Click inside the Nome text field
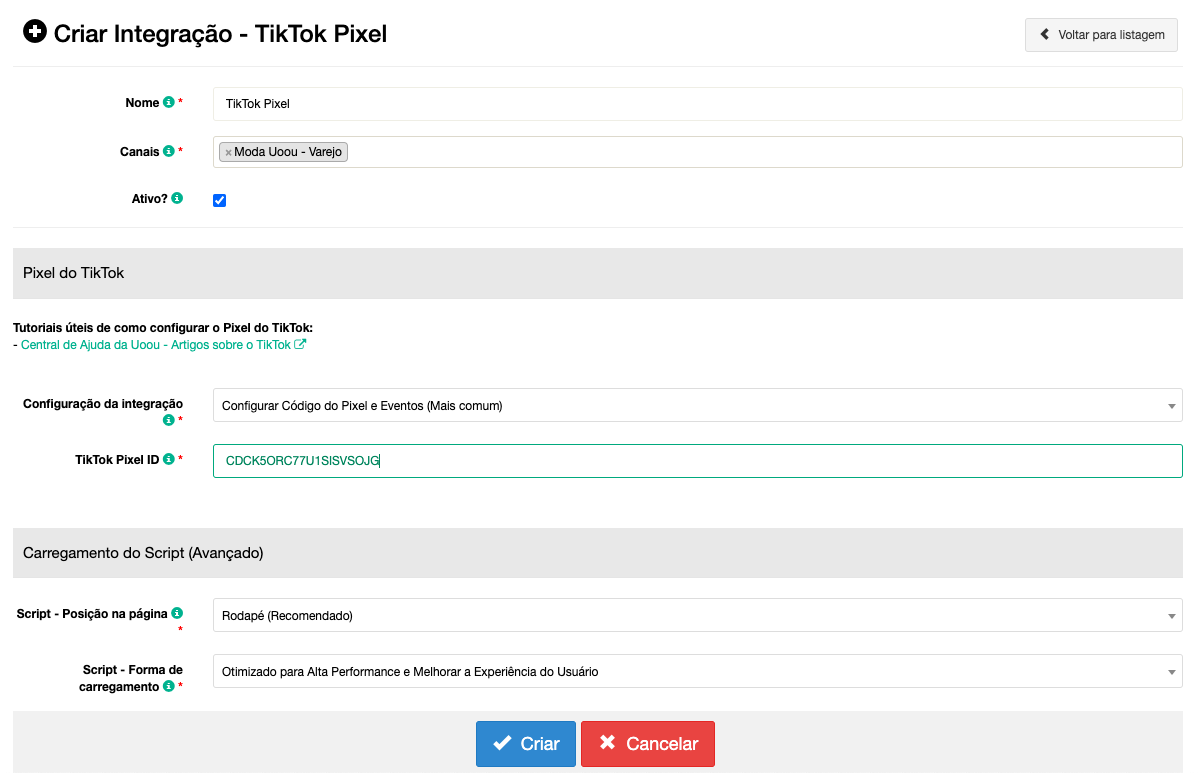 (x=697, y=104)
